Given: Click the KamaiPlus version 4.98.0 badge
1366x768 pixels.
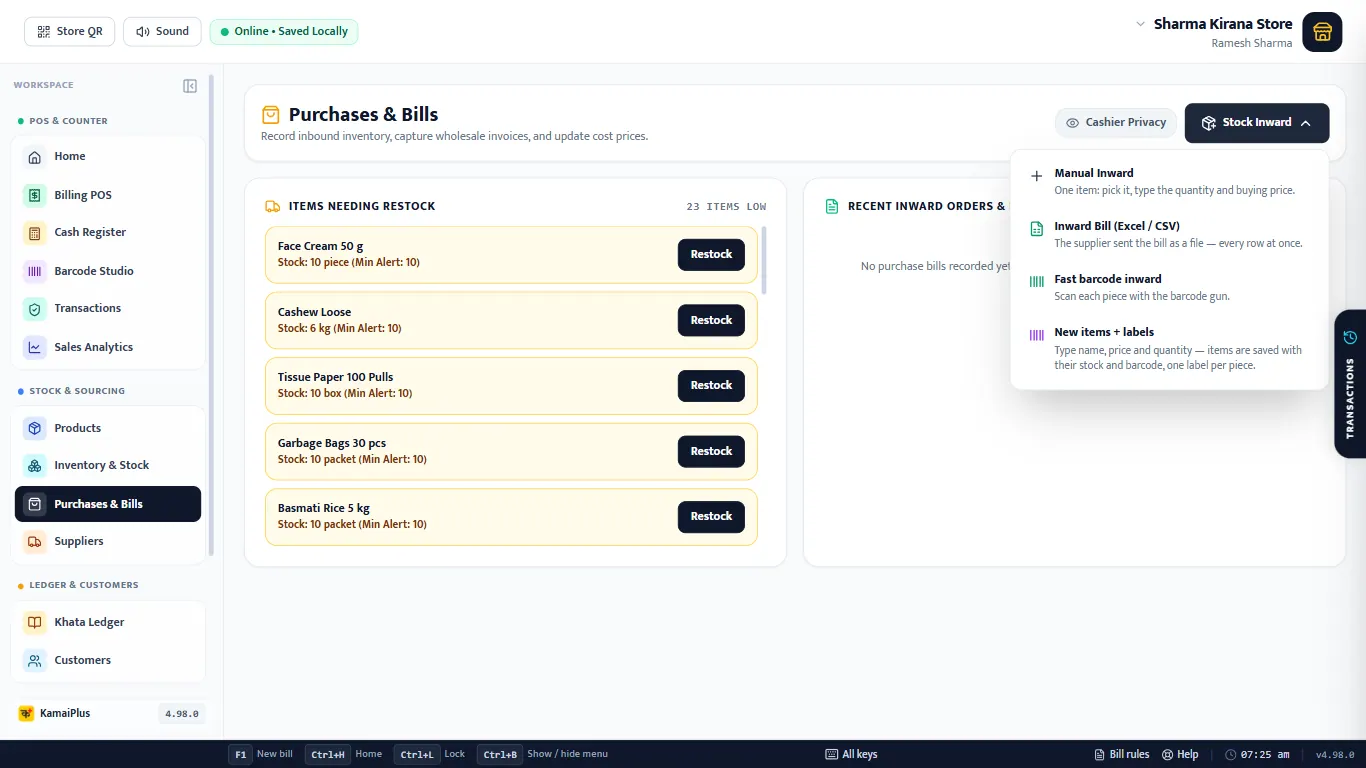Looking at the screenshot, I should 182,714.
